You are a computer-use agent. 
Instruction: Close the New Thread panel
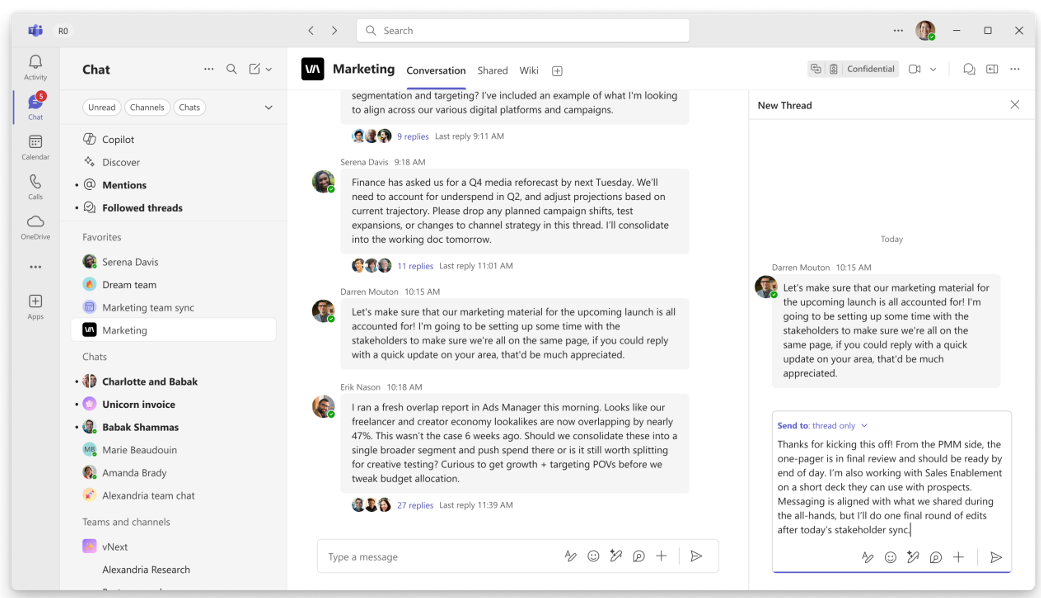tap(1014, 105)
